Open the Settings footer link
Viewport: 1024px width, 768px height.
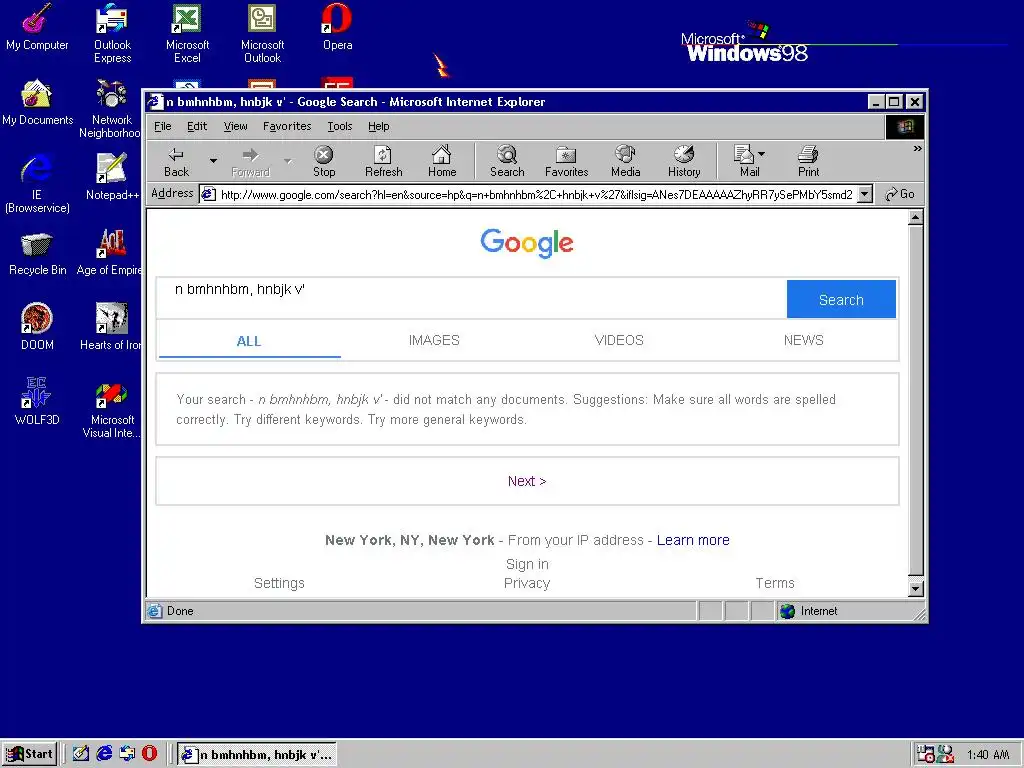[279, 583]
